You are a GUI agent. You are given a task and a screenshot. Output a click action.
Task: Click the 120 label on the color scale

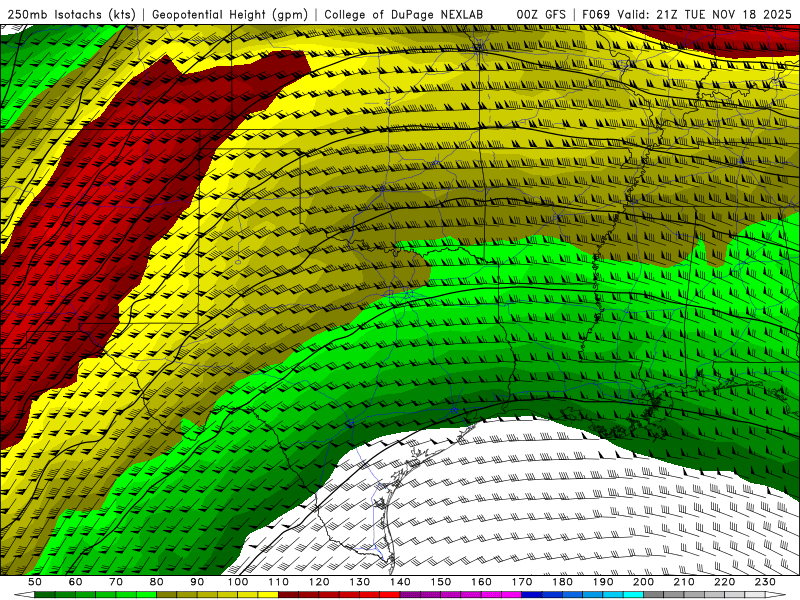[319, 582]
